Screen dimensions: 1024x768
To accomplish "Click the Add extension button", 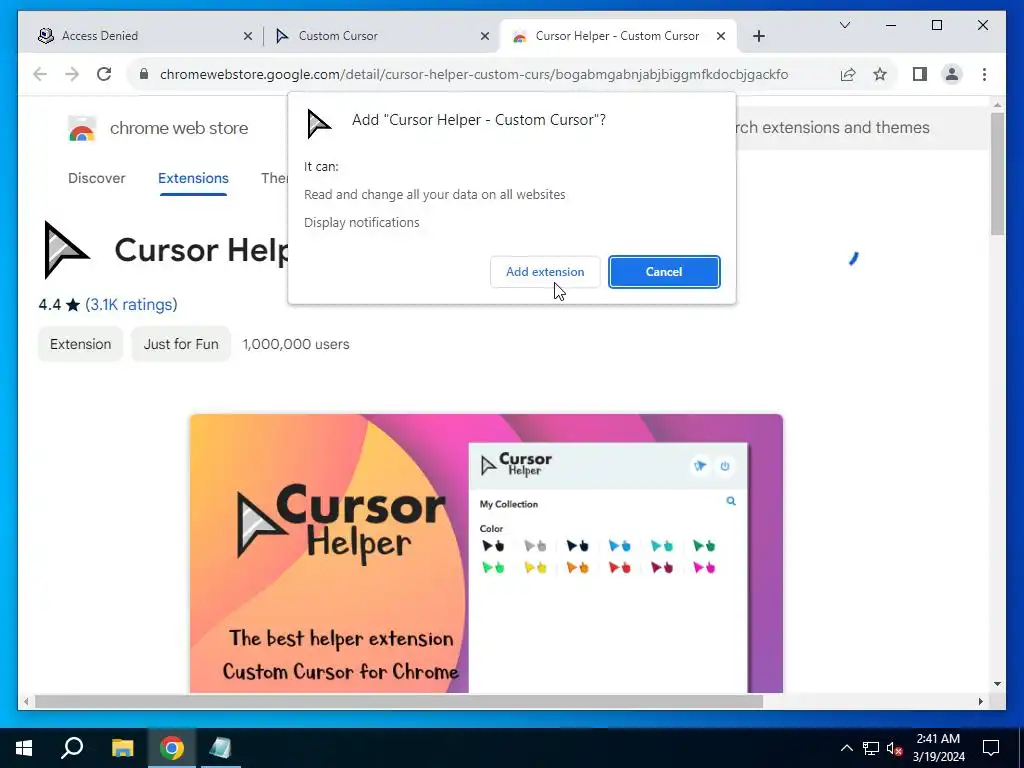I will 545,272.
